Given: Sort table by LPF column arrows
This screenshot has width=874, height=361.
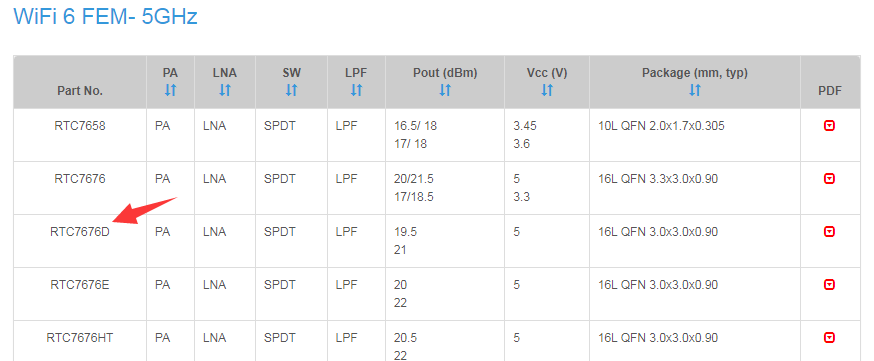Looking at the screenshot, I should click(356, 90).
